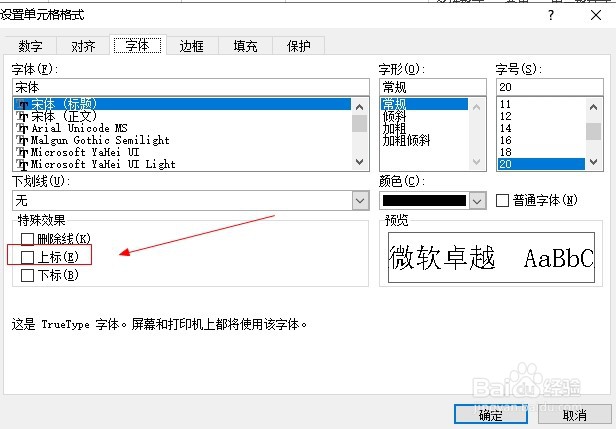616x429 pixels.
Task: Click font list scroll down arrow
Action: (359, 161)
